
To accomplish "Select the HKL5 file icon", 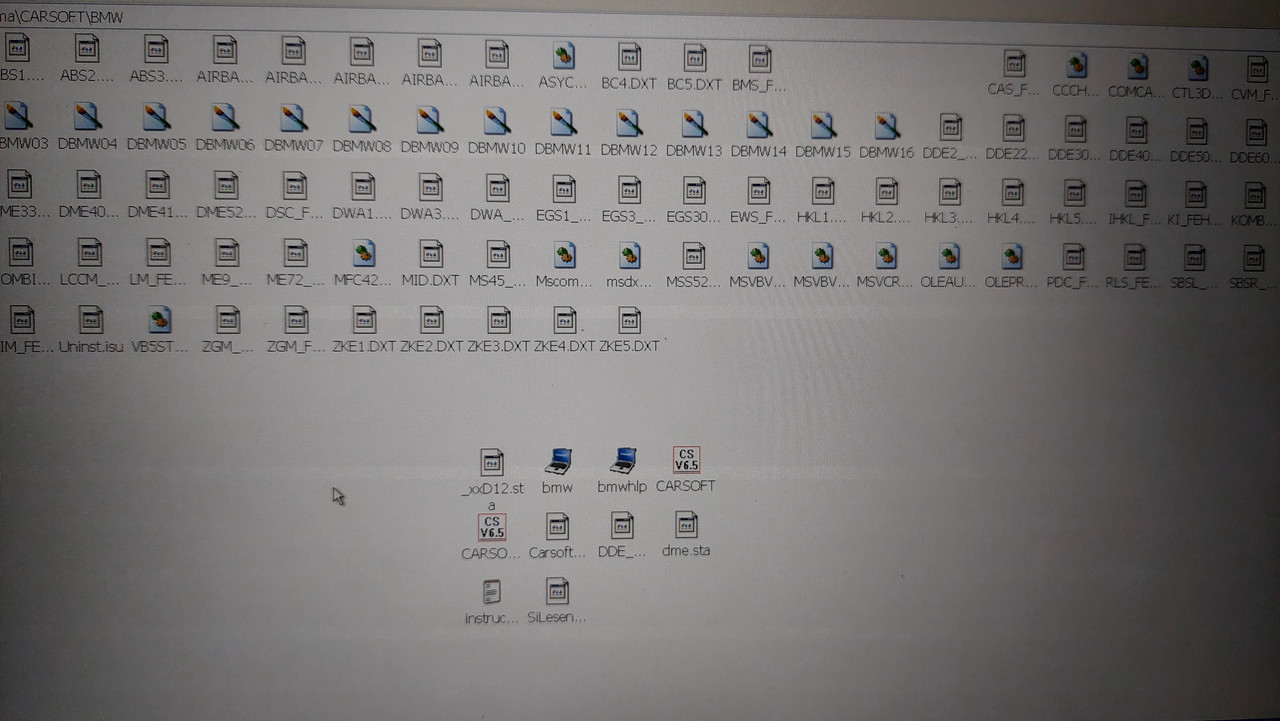I will point(1074,193).
